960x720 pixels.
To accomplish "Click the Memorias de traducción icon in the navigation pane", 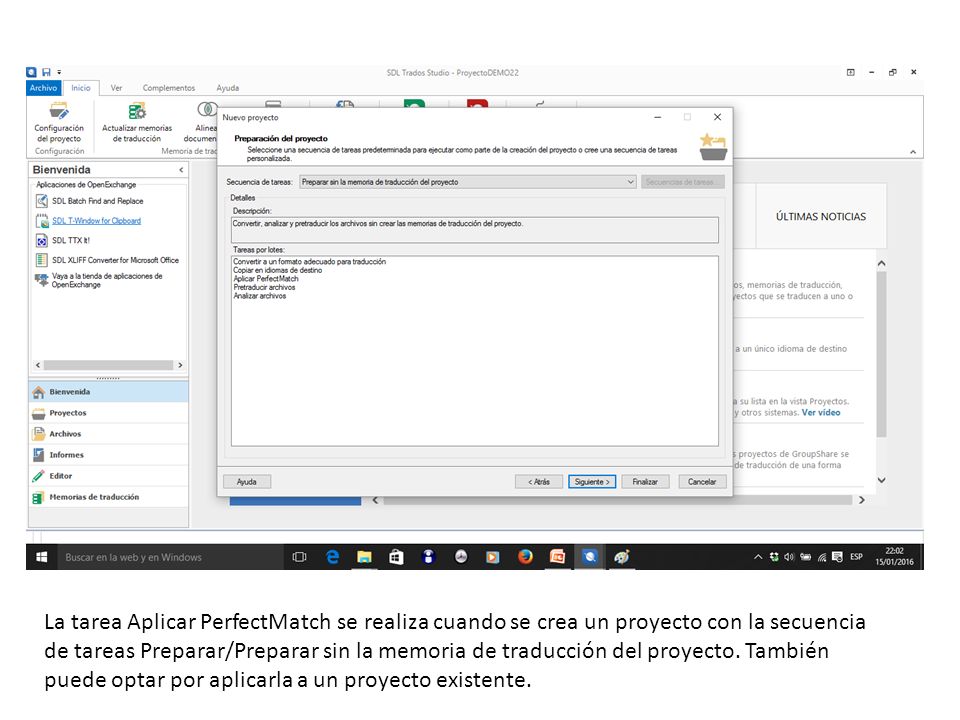I will tap(39, 497).
